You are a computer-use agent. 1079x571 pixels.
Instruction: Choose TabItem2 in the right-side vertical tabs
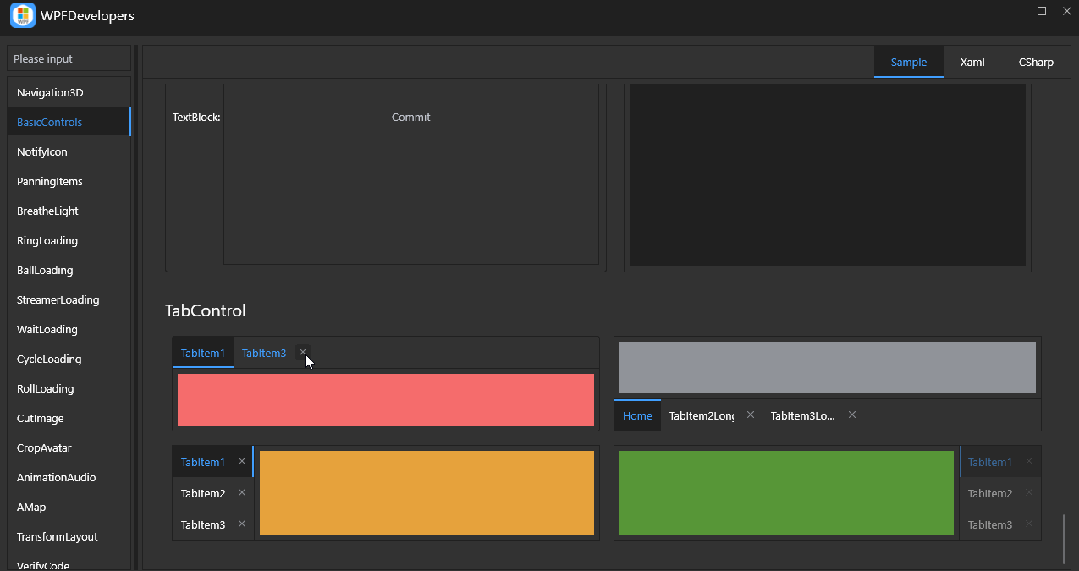point(990,493)
